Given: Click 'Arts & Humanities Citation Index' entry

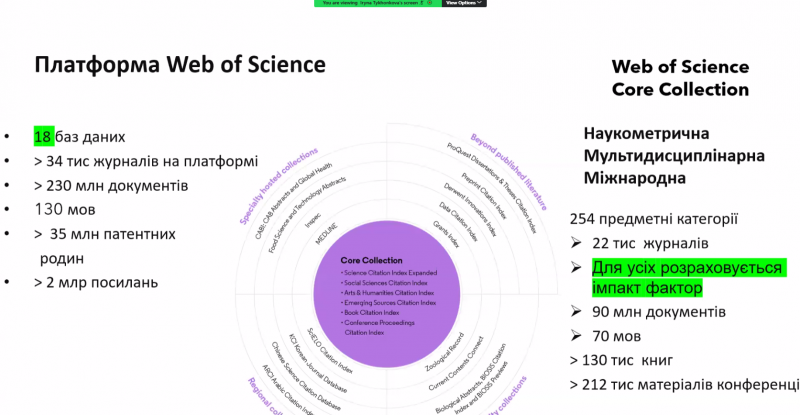Looking at the screenshot, I should [388, 293].
